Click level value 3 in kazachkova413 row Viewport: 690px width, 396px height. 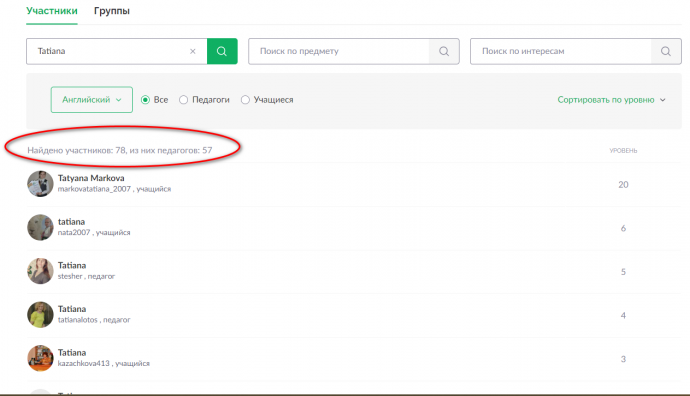click(x=623, y=359)
